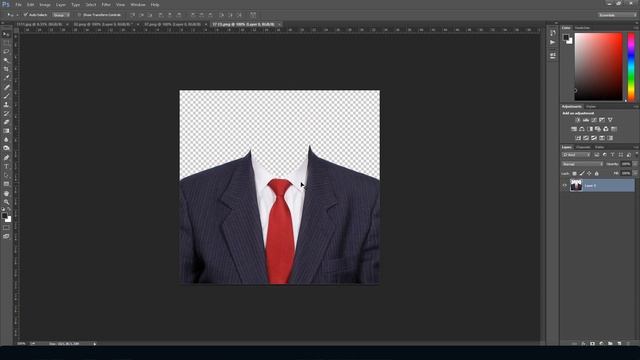The width and height of the screenshot is (640, 360).
Task: Add a Vibrance adjustment triangle icon
Action: tap(610, 120)
